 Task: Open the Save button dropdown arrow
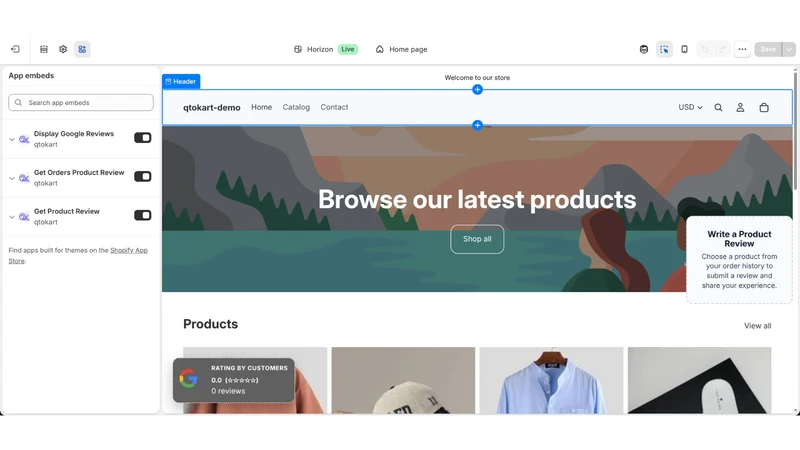click(x=789, y=49)
